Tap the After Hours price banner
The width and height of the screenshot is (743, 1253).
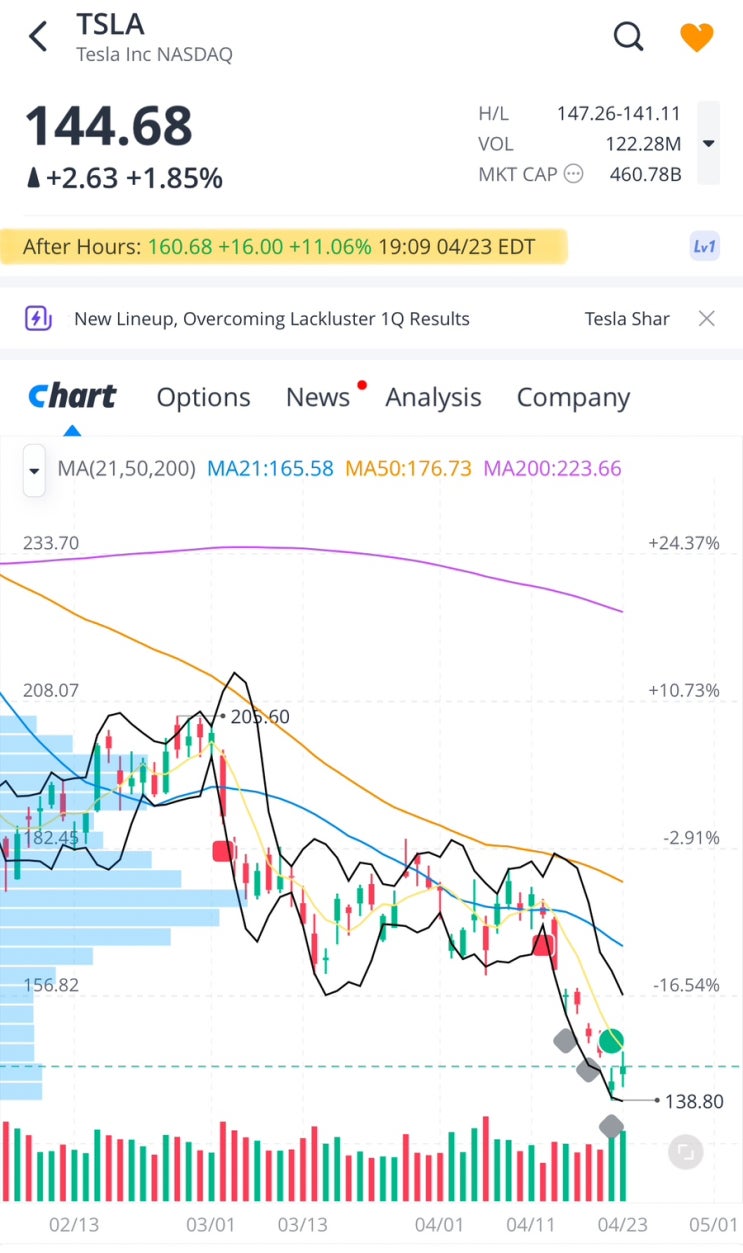tap(283, 246)
